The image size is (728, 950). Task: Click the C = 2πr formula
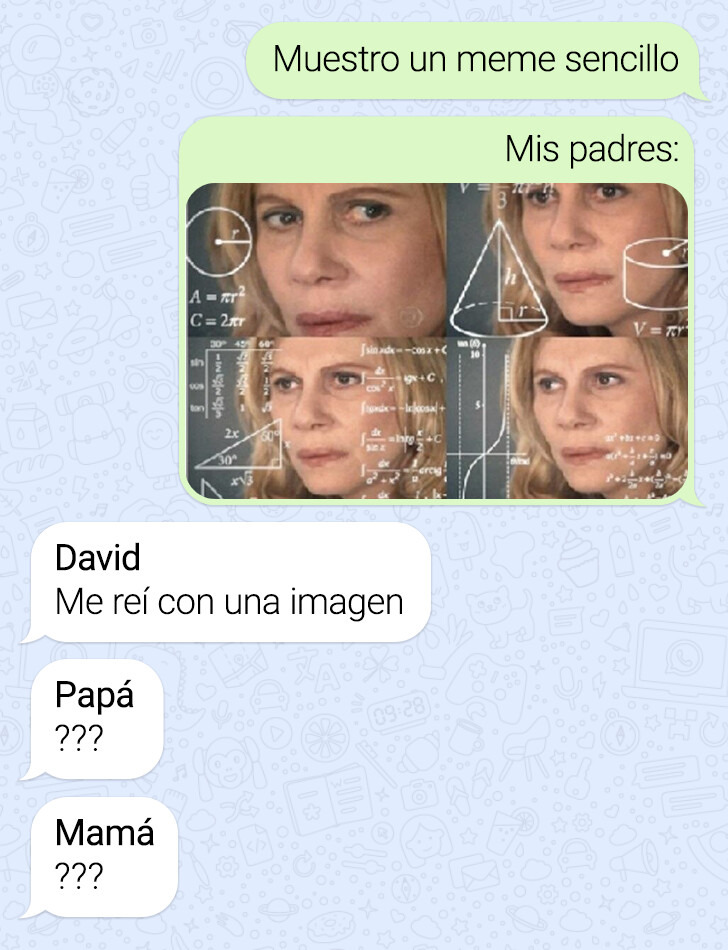tap(217, 319)
